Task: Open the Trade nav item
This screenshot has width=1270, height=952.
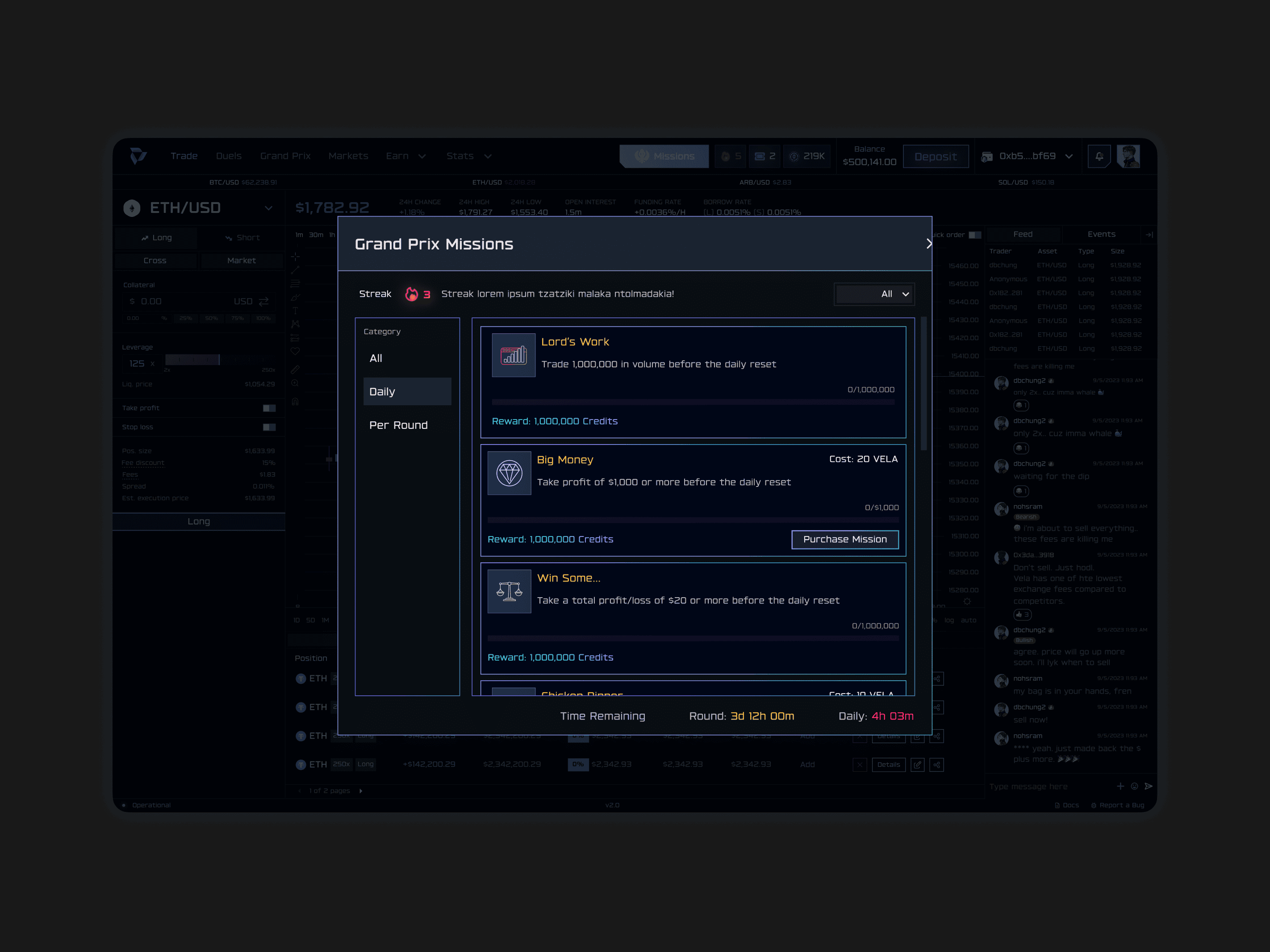Action: coord(184,156)
